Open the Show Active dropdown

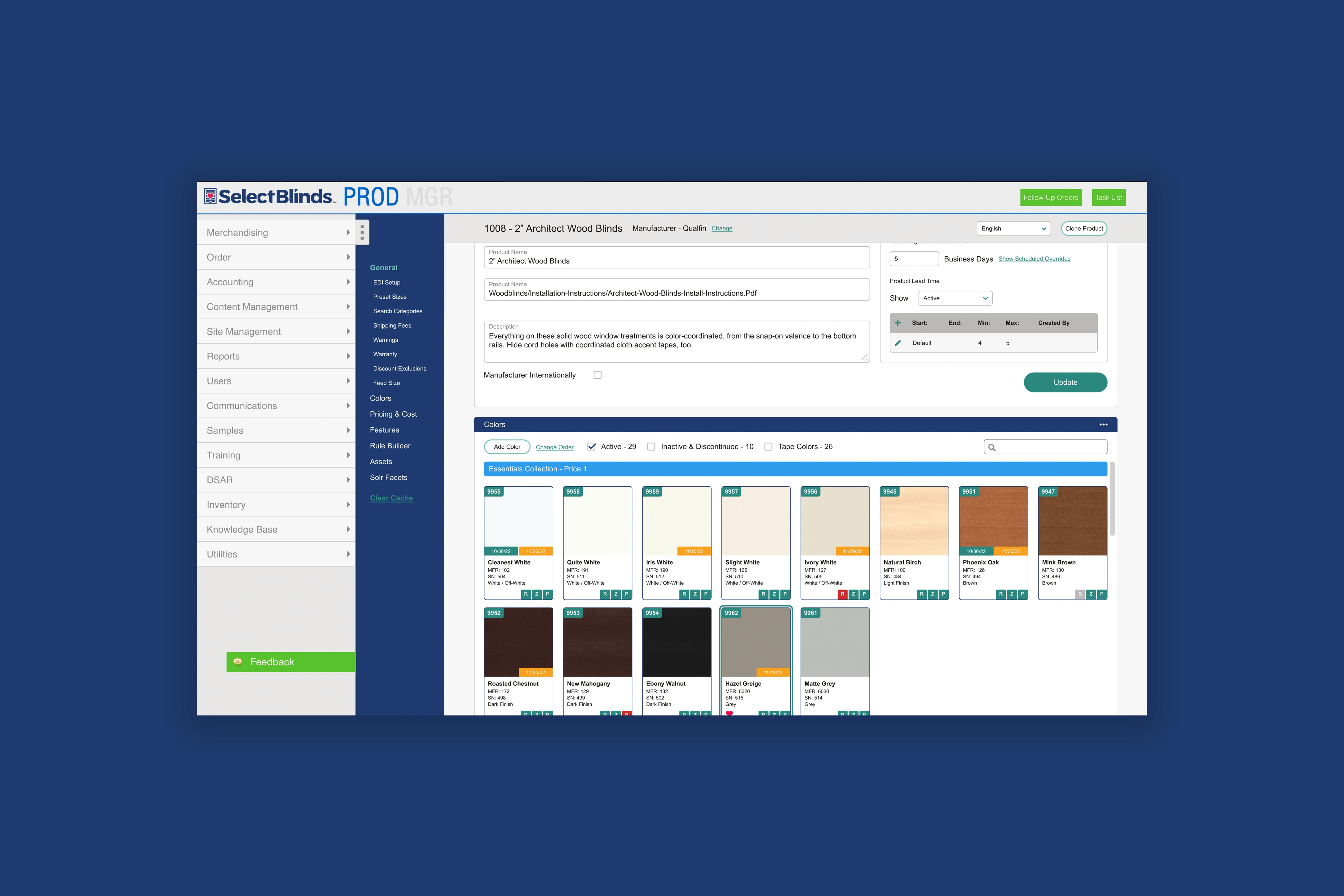pyautogui.click(x=955, y=298)
